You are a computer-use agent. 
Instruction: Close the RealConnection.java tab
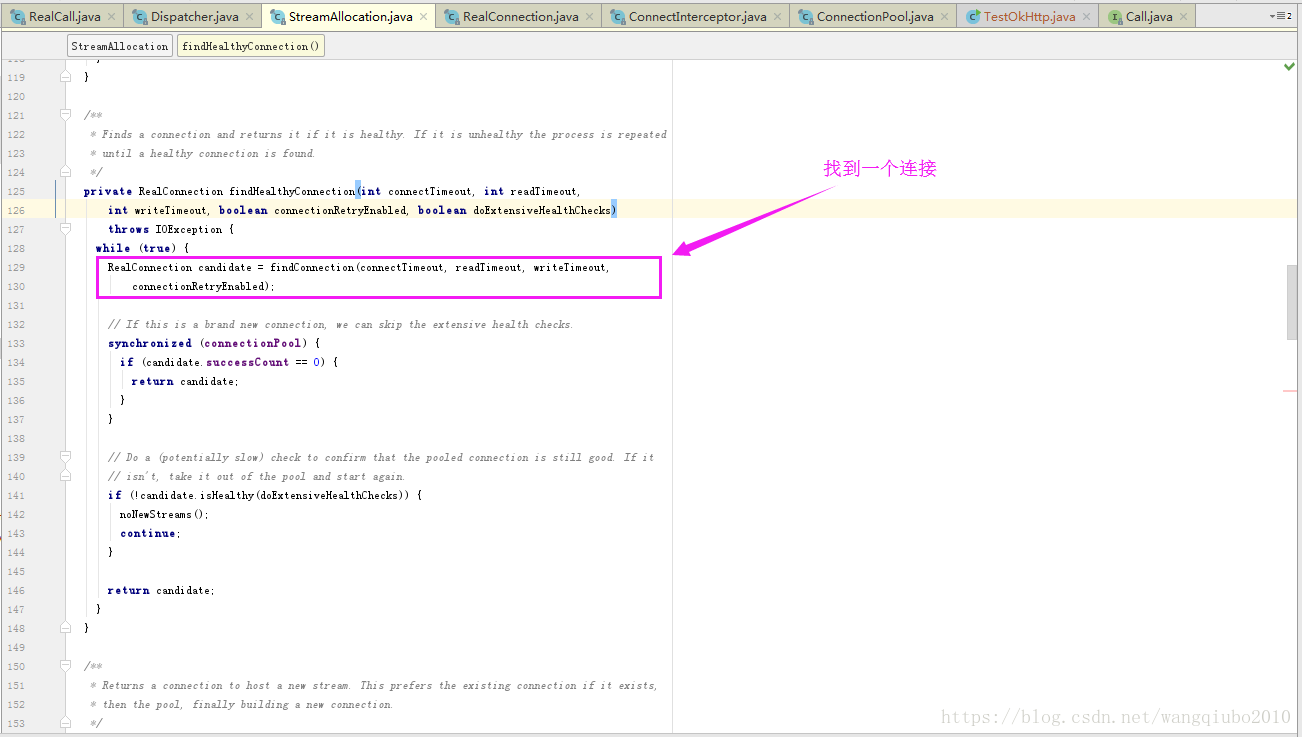tap(589, 17)
